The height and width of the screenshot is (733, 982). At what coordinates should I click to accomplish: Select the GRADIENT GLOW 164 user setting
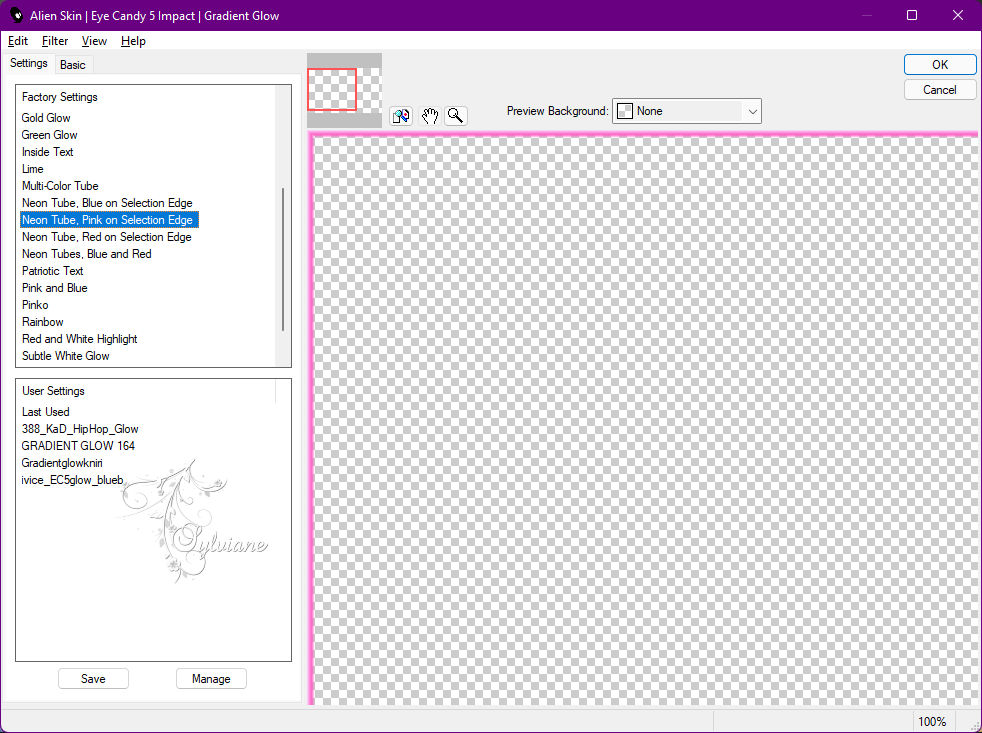pyautogui.click(x=78, y=445)
